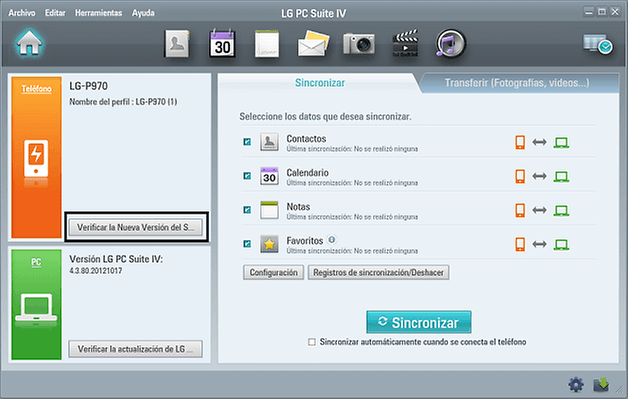This screenshot has width=628, height=399.
Task: Enable Sincronizar automáticamente checkbox
Action: click(312, 342)
